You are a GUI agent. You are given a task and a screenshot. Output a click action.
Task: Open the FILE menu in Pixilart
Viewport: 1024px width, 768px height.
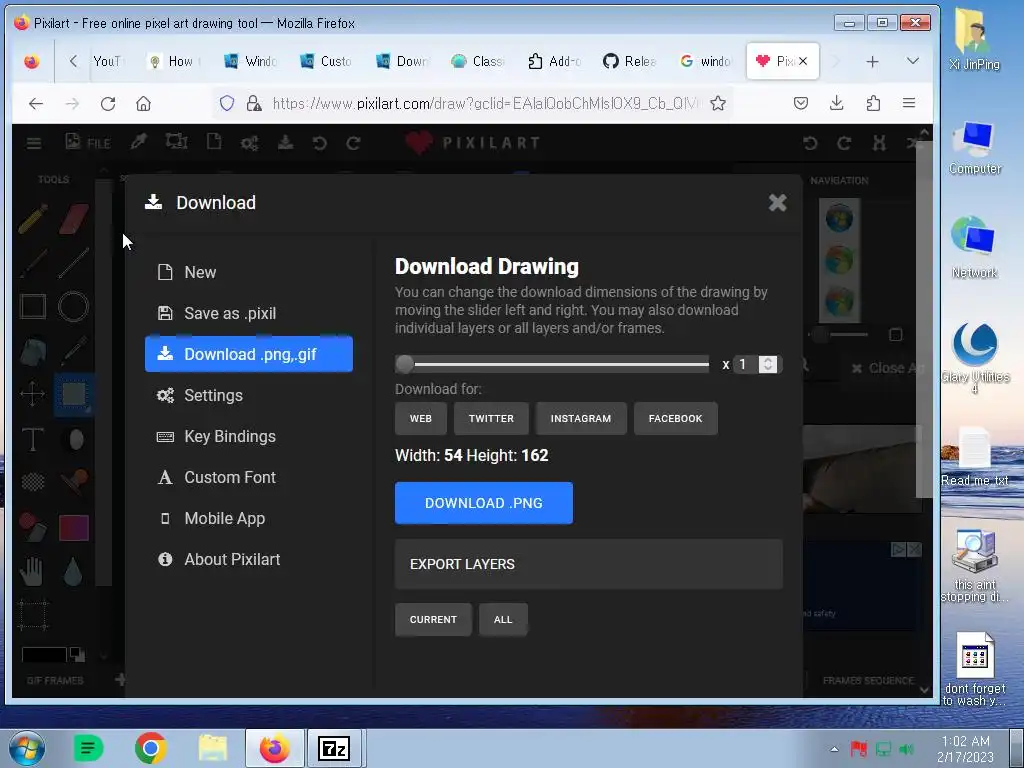(88, 142)
